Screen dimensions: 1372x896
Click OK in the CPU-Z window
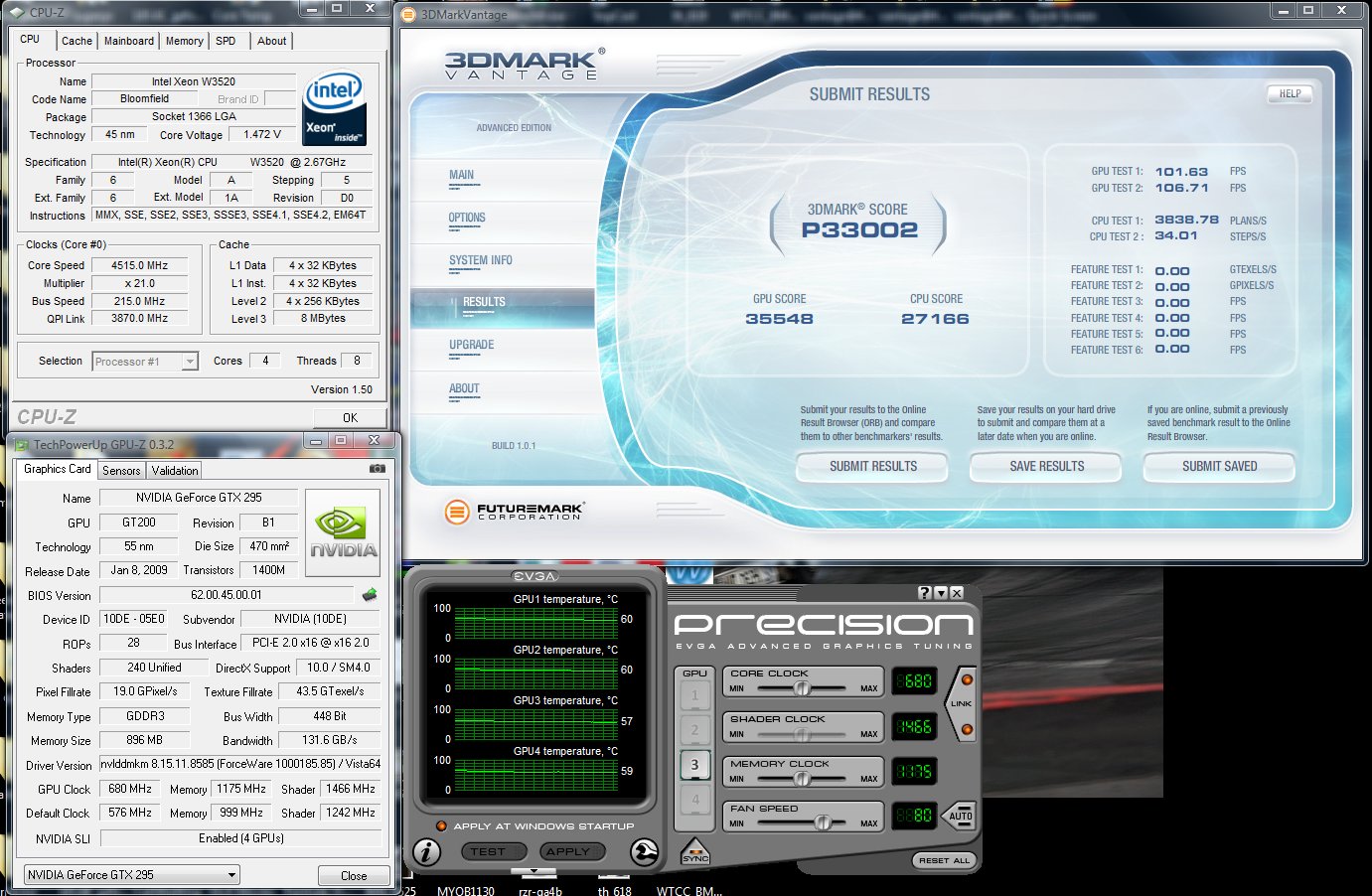[x=350, y=417]
